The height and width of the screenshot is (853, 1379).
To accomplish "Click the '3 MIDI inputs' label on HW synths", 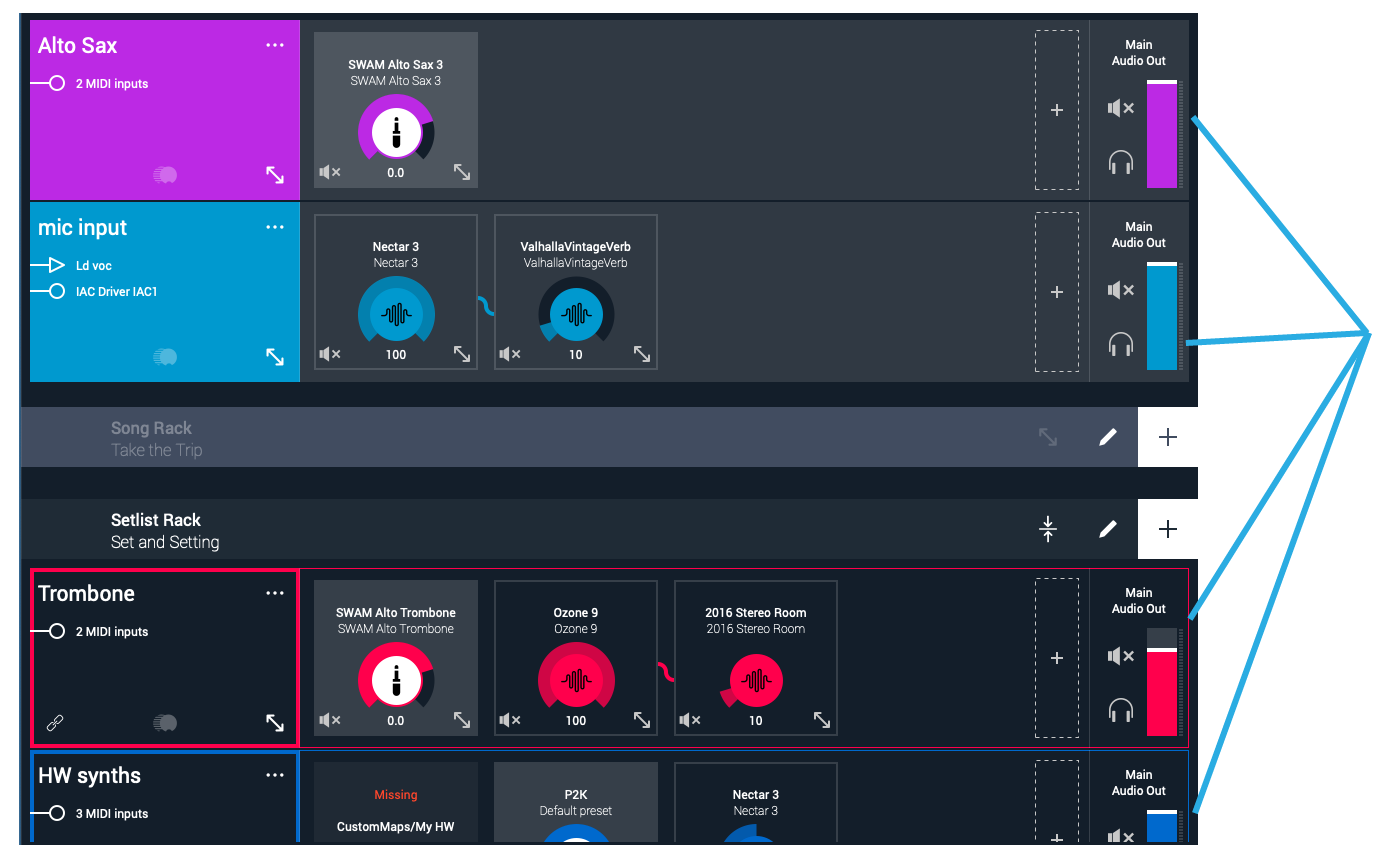I will (112, 814).
